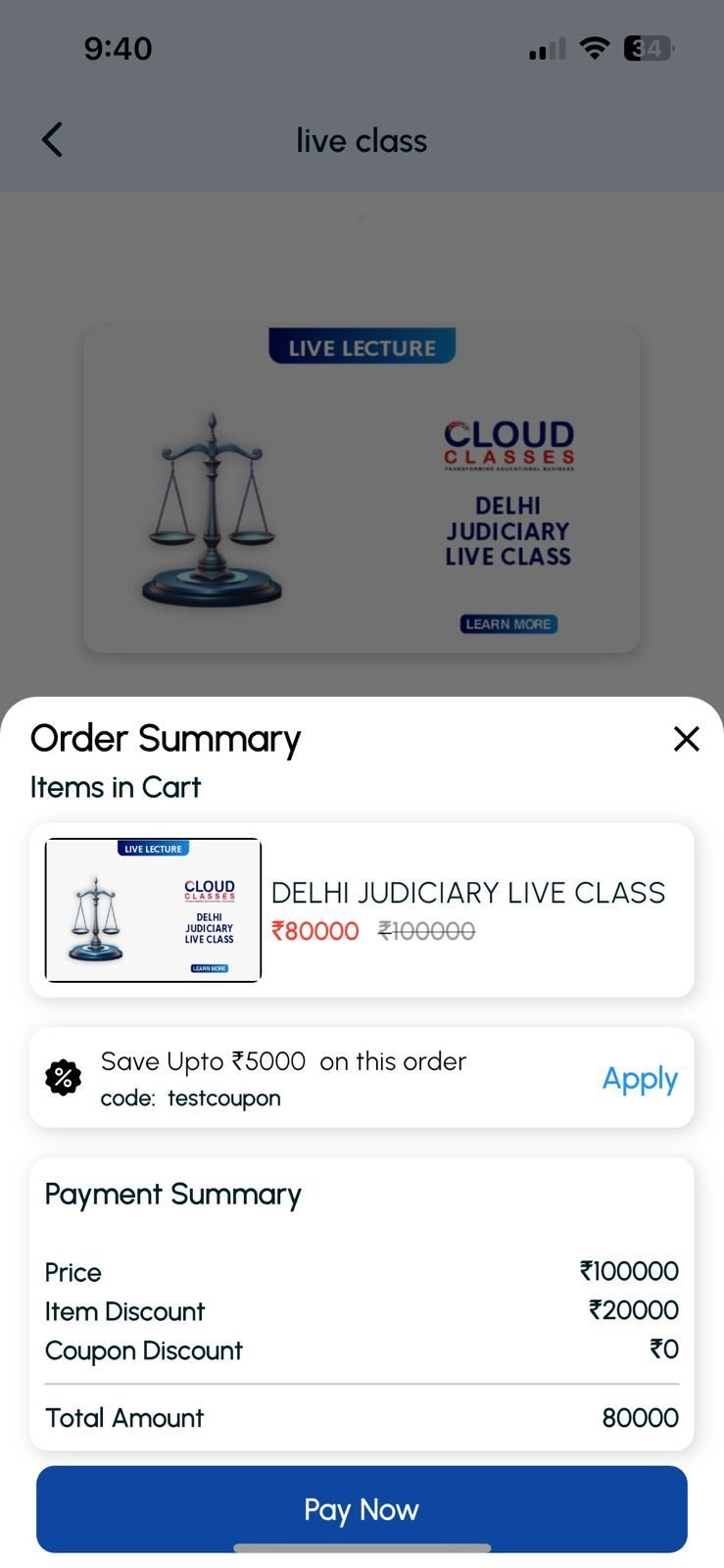The image size is (724, 1568).
Task: Tap the Wi-Fi status icon
Action: (594, 48)
